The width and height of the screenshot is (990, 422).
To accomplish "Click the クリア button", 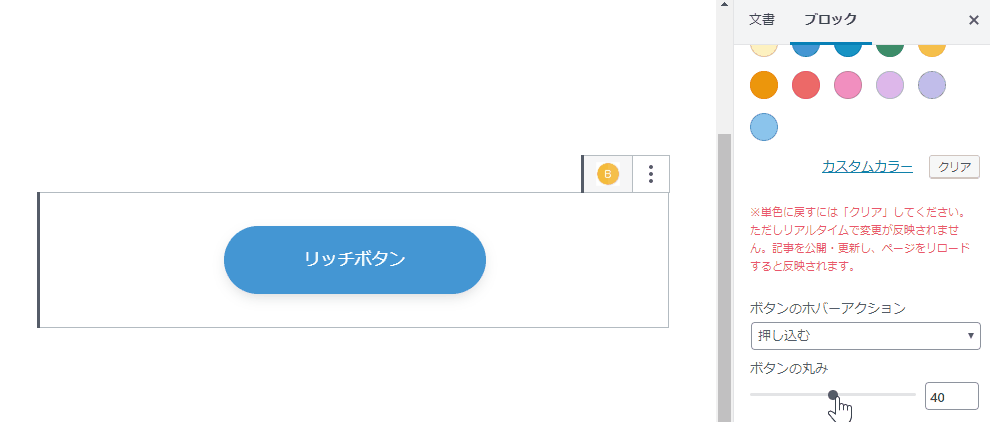I will tap(954, 167).
